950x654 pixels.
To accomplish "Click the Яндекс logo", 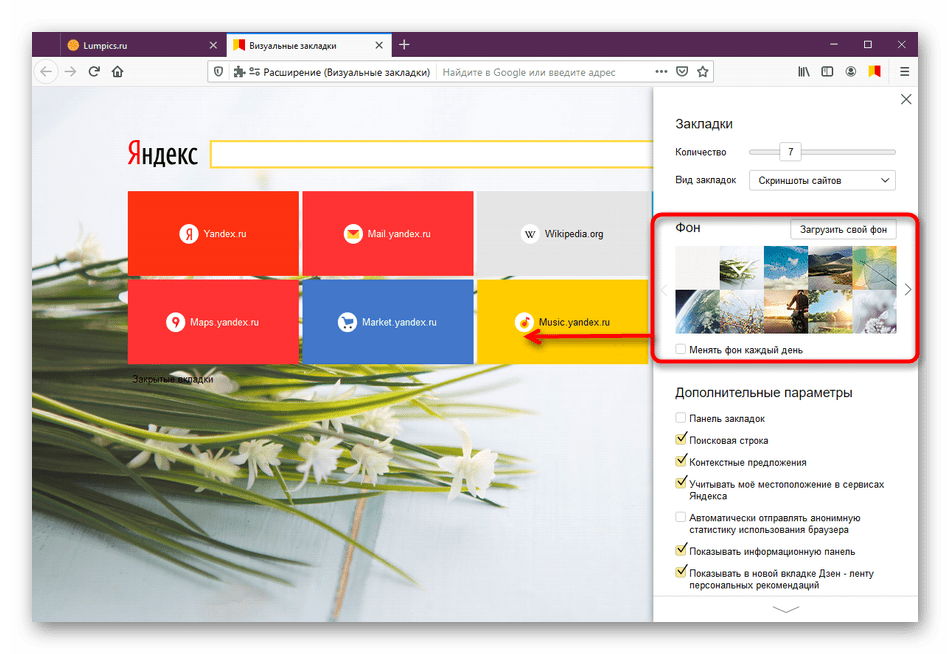I will tap(162, 154).
